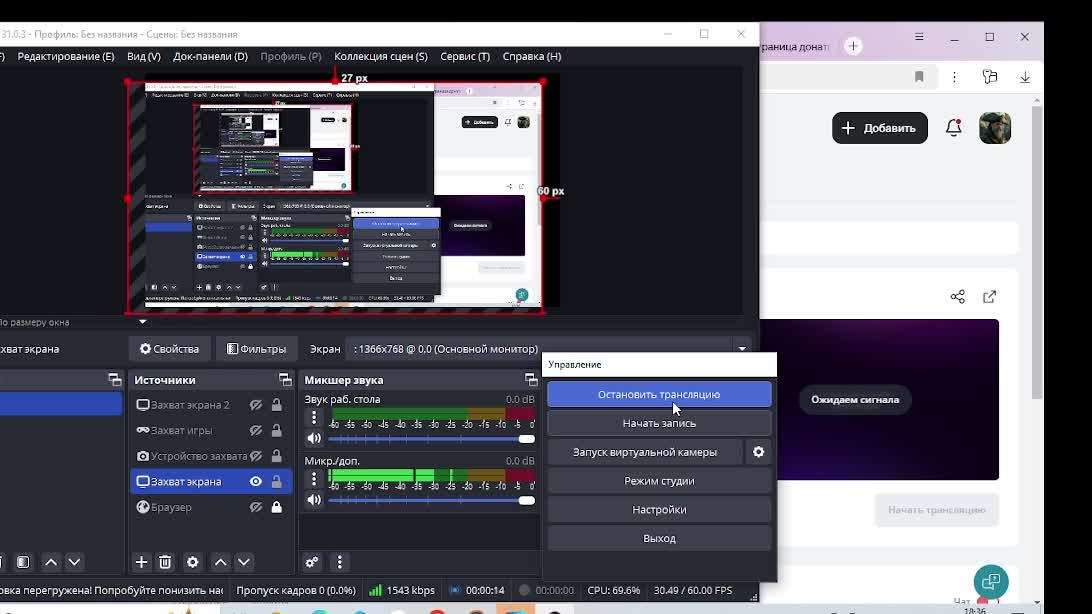Screen dimensions: 1092x614
Task: Click the share icon above stream preview
Action: [x=958, y=297]
